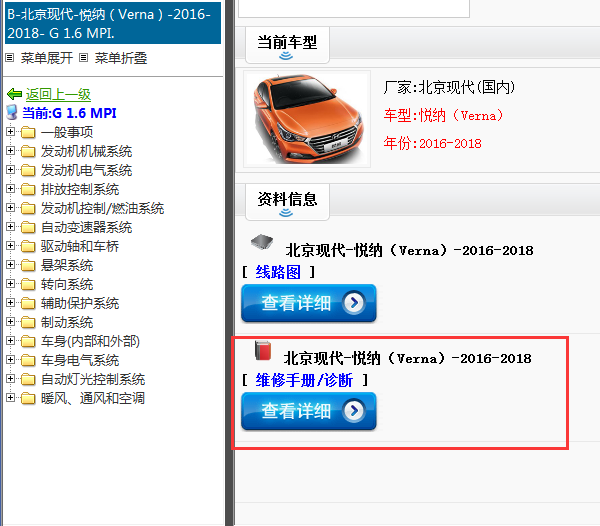600x526 pixels.
Task: Select the 车身(内部和外部) tree label
Action: point(90,341)
